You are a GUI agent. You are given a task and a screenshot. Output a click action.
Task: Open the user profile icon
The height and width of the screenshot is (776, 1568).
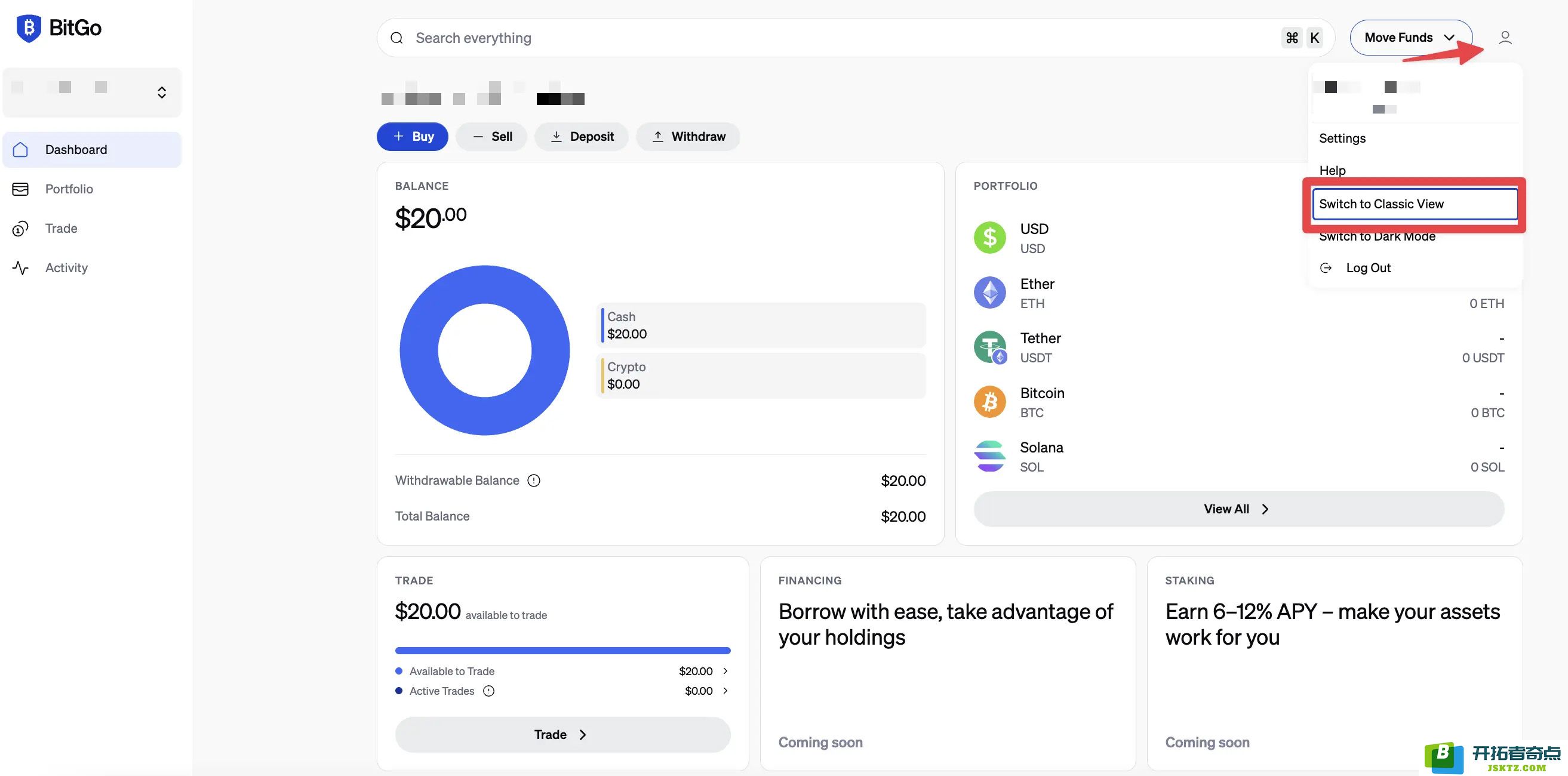pos(1505,38)
